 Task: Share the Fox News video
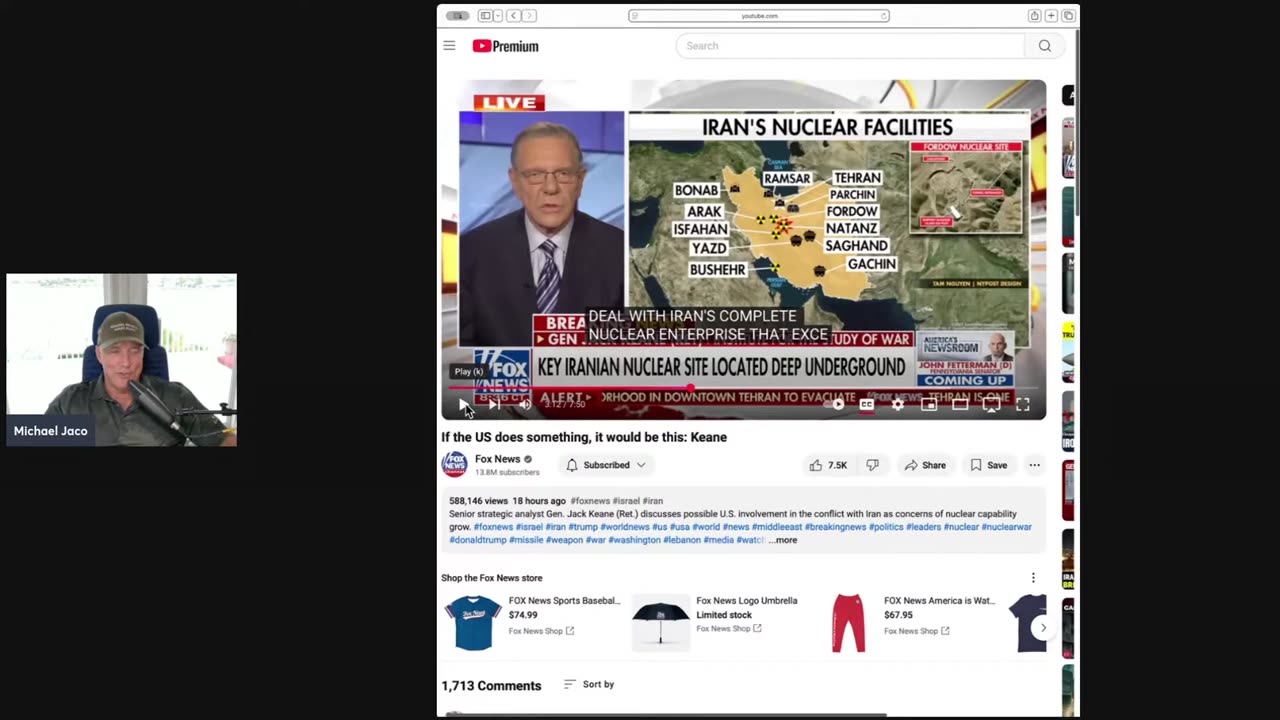924,465
